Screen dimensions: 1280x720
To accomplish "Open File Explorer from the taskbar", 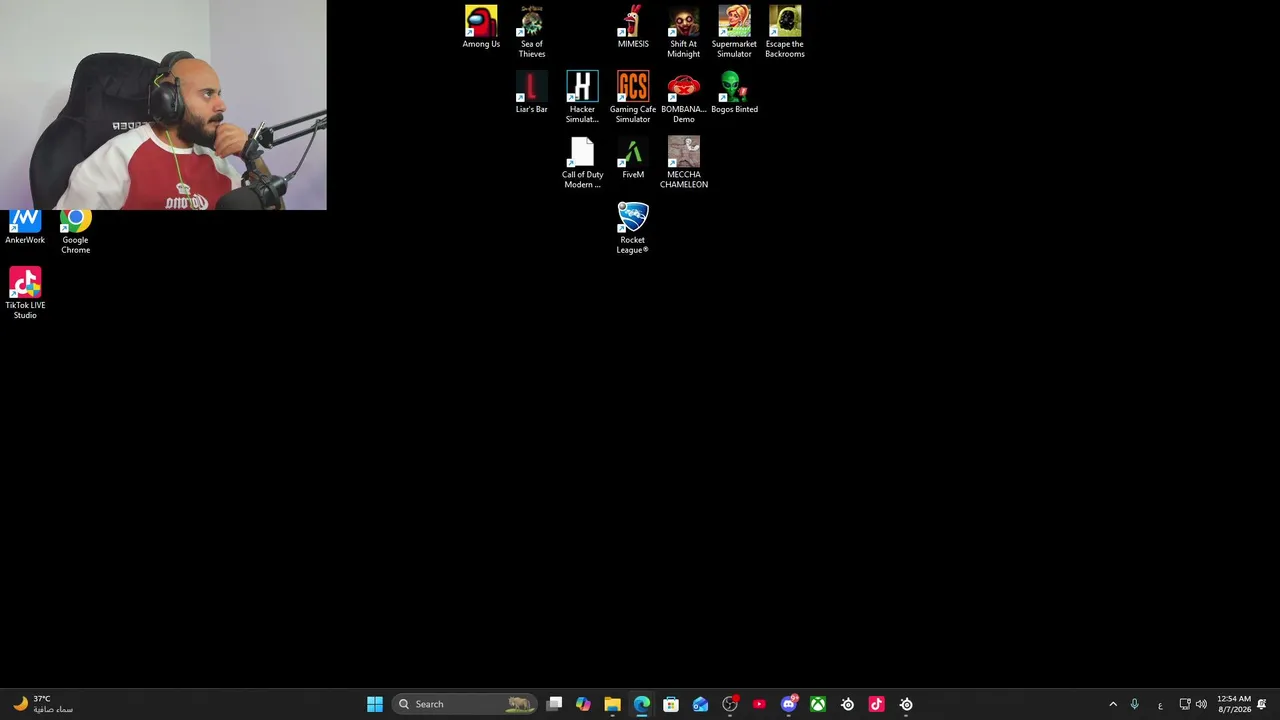I will (612, 704).
